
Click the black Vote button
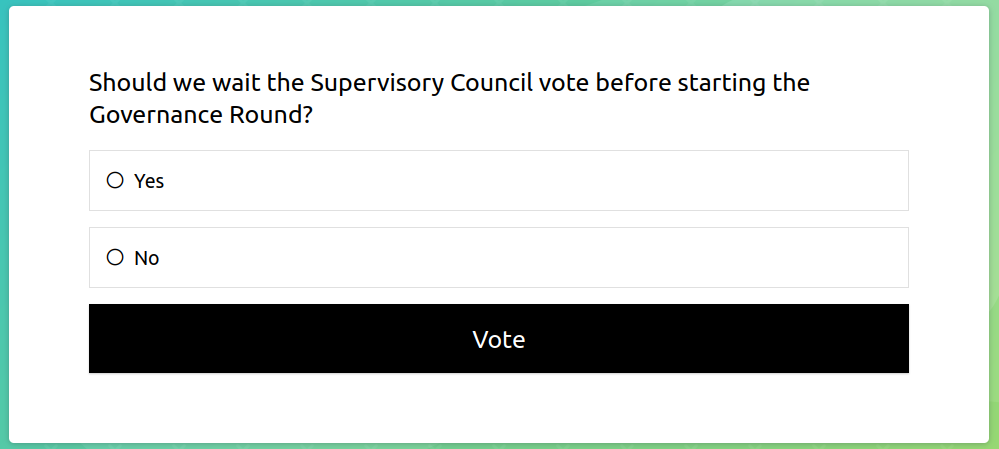(498, 339)
